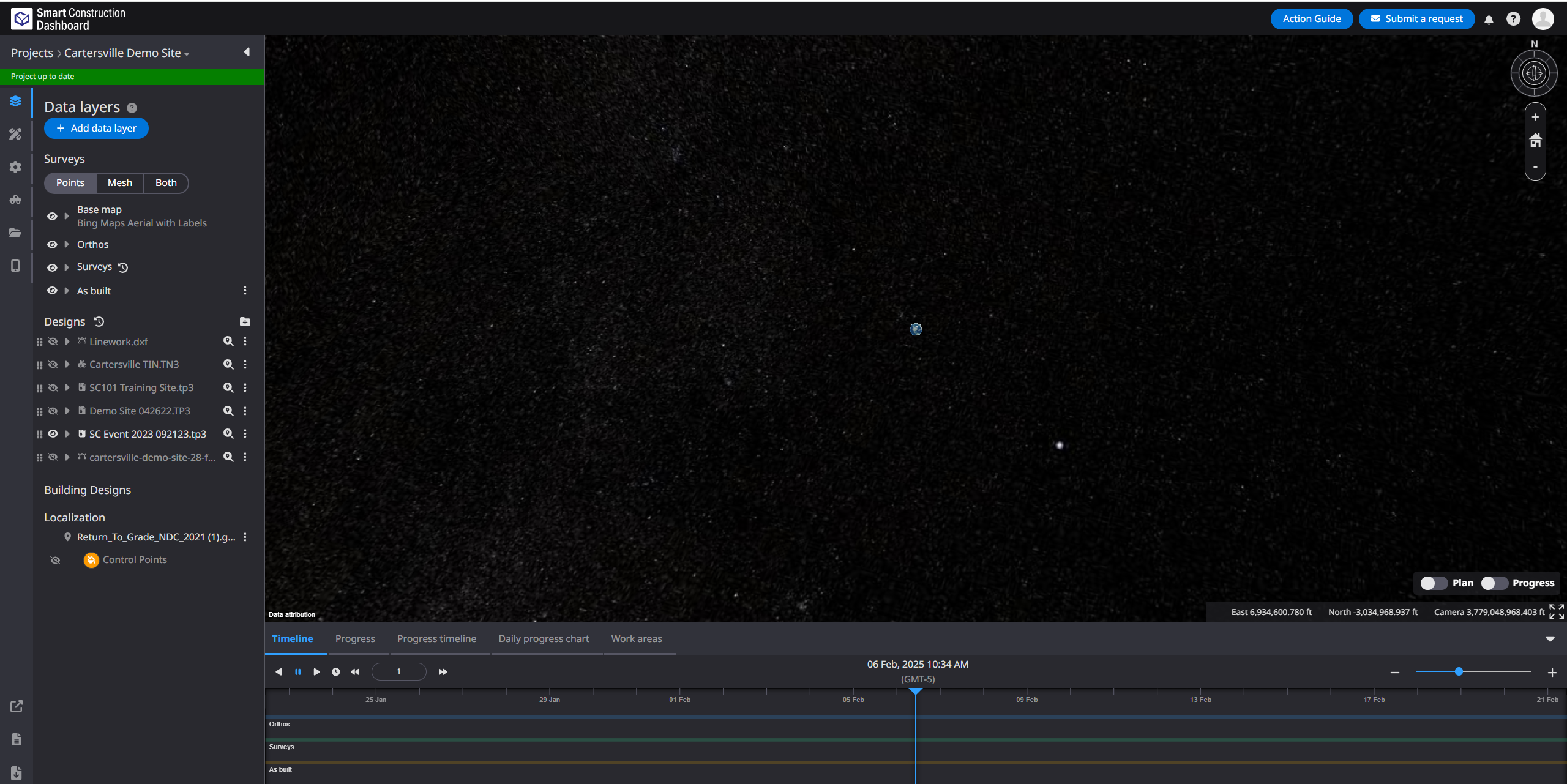Image resolution: width=1567 pixels, height=784 pixels.
Task: Click the compass navigation control
Action: 1534,73
